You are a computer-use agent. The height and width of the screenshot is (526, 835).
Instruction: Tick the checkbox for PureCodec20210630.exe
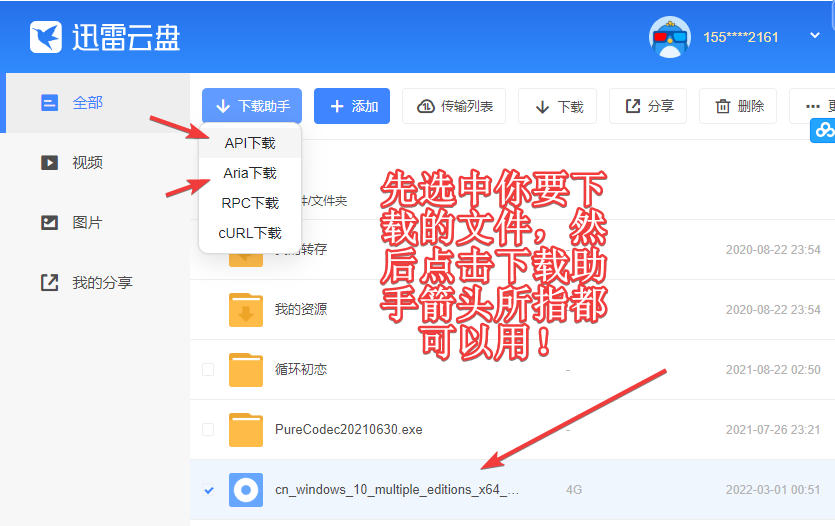coord(208,429)
